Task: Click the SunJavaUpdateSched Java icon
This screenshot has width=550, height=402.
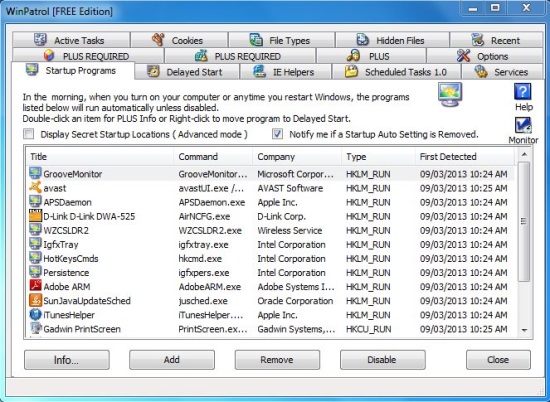Action: 35,300
